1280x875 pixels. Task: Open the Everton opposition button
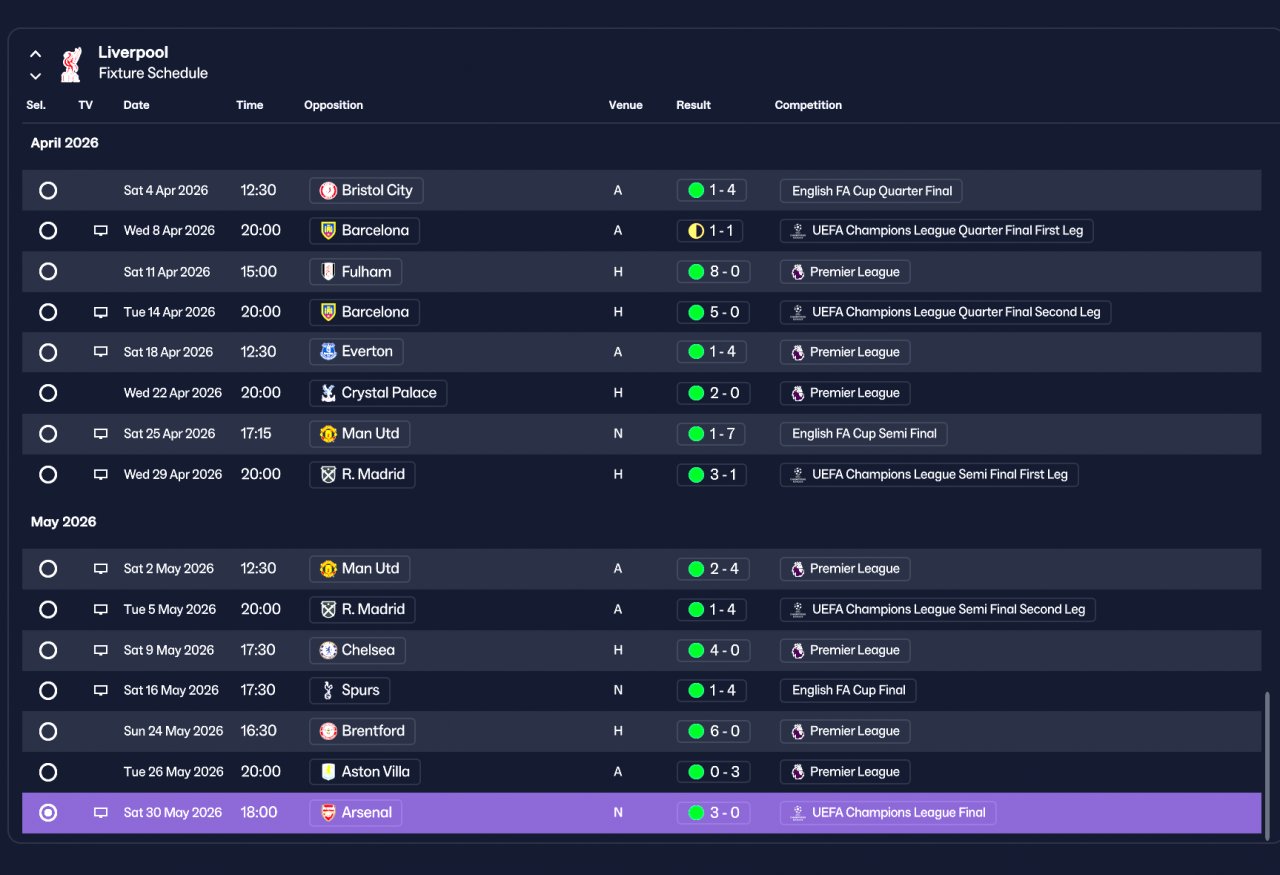tap(357, 352)
